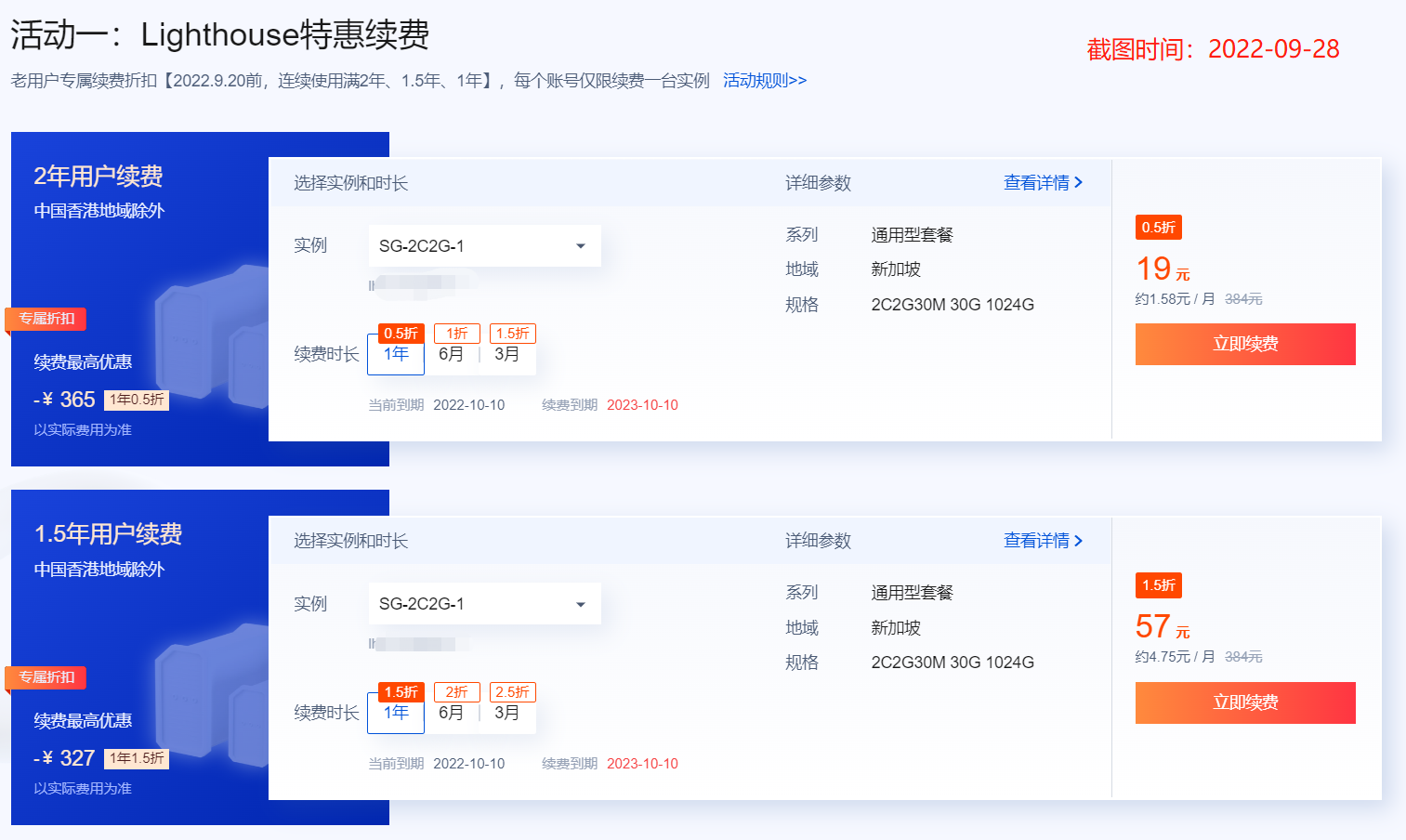Screen dimensions: 1406x840
Task: Click current expiry 2022-10-10 in first card
Action: click(469, 405)
